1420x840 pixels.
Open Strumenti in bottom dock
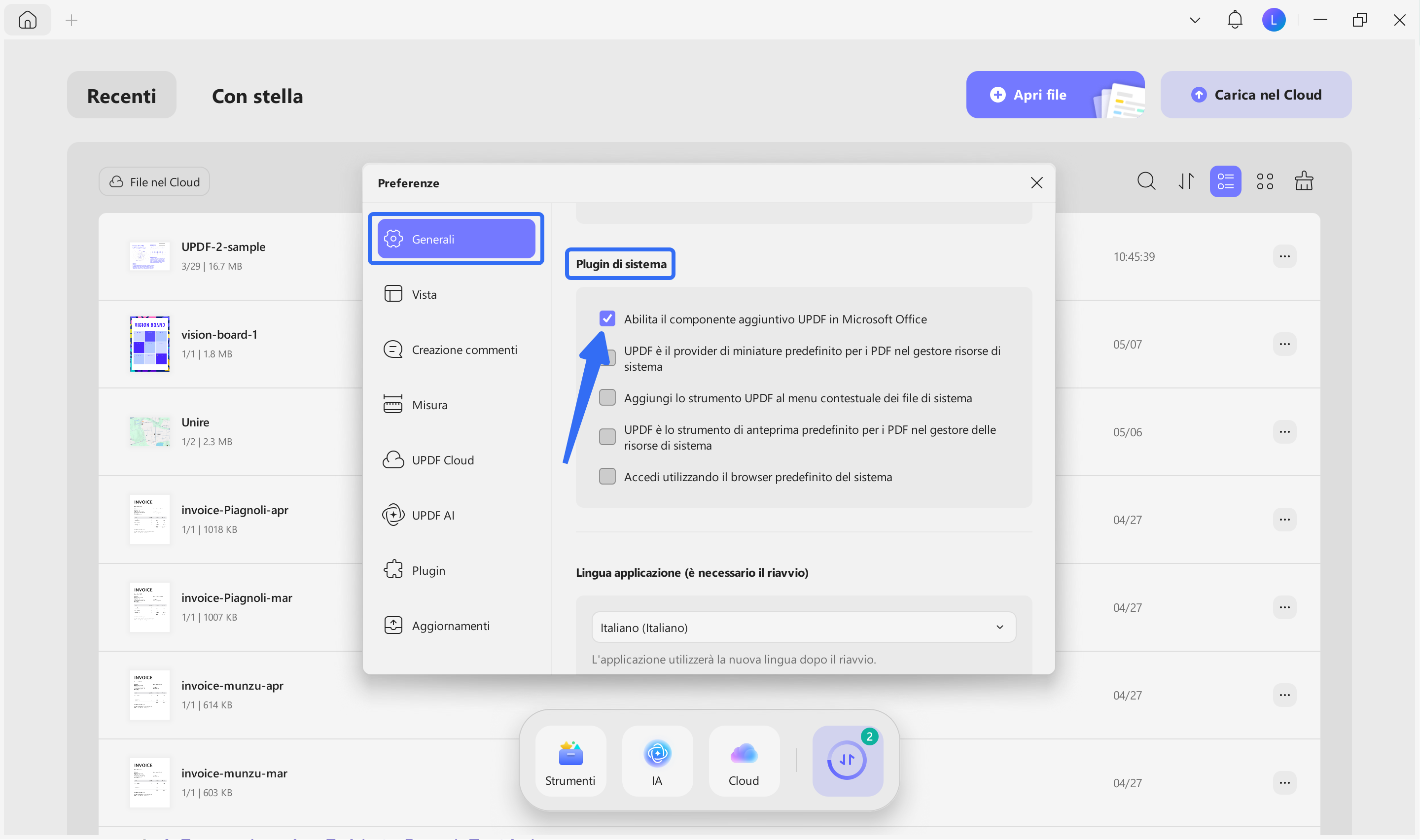(570, 761)
